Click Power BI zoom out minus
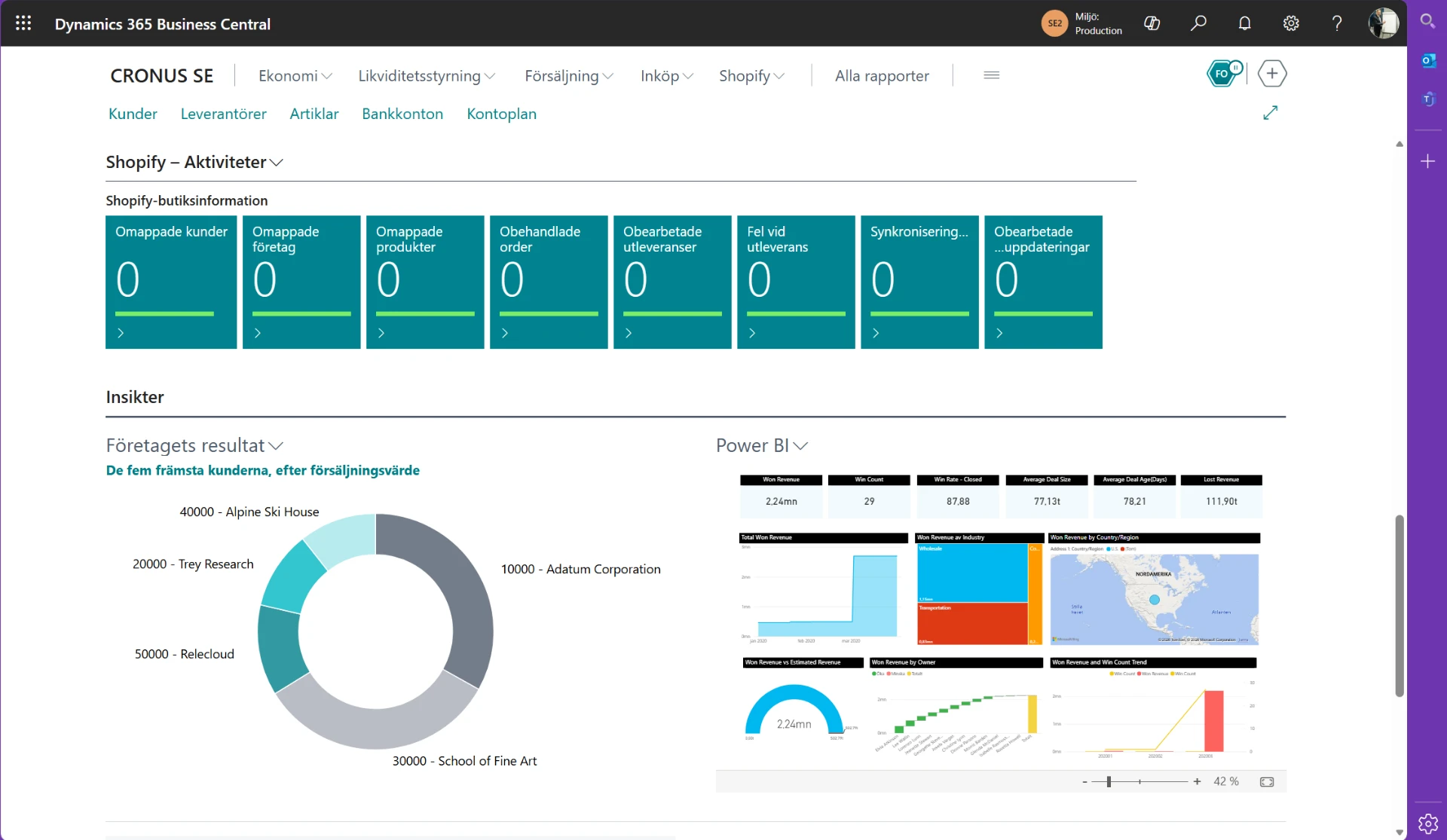 (x=1084, y=782)
